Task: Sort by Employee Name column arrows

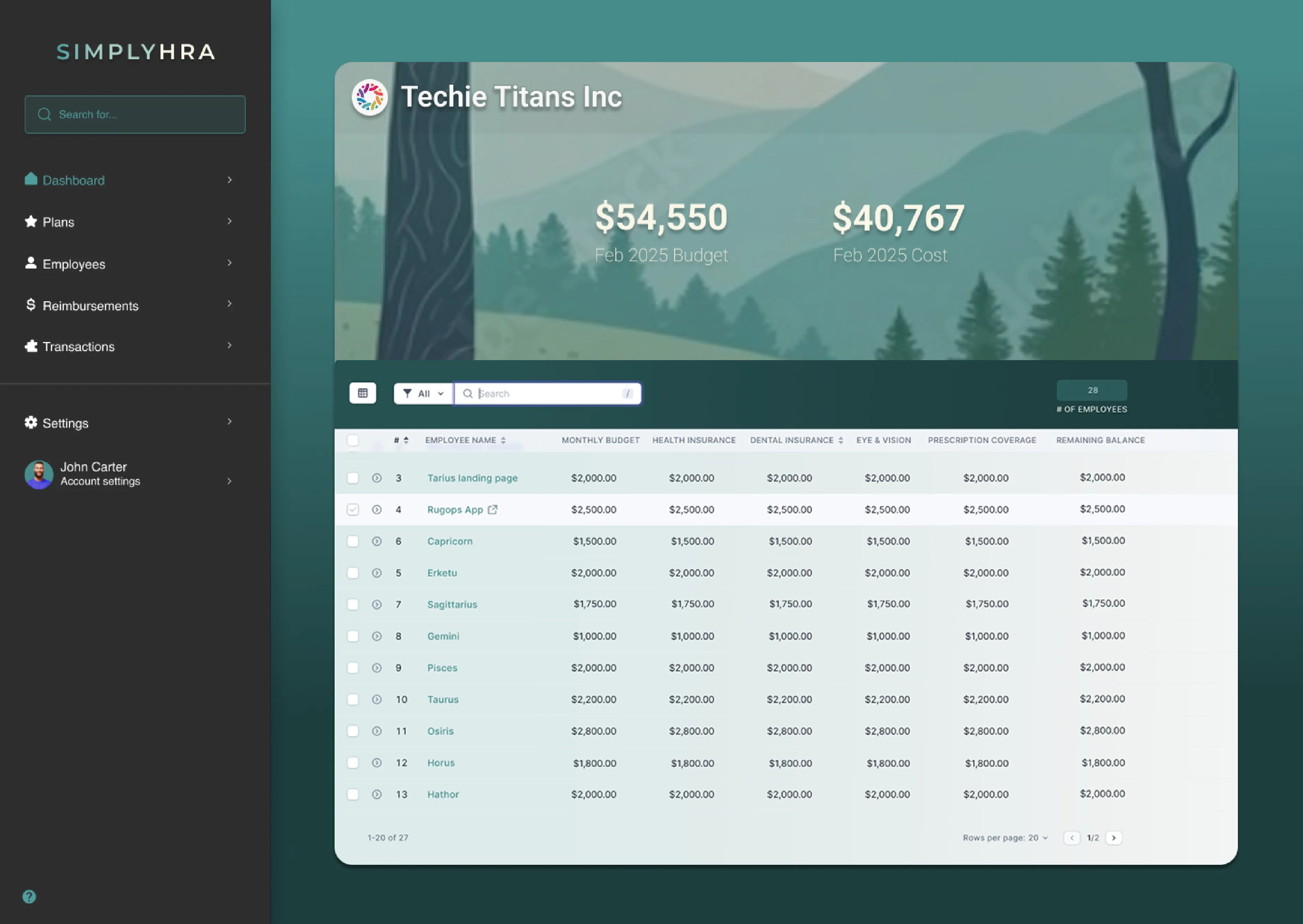Action: tap(504, 440)
